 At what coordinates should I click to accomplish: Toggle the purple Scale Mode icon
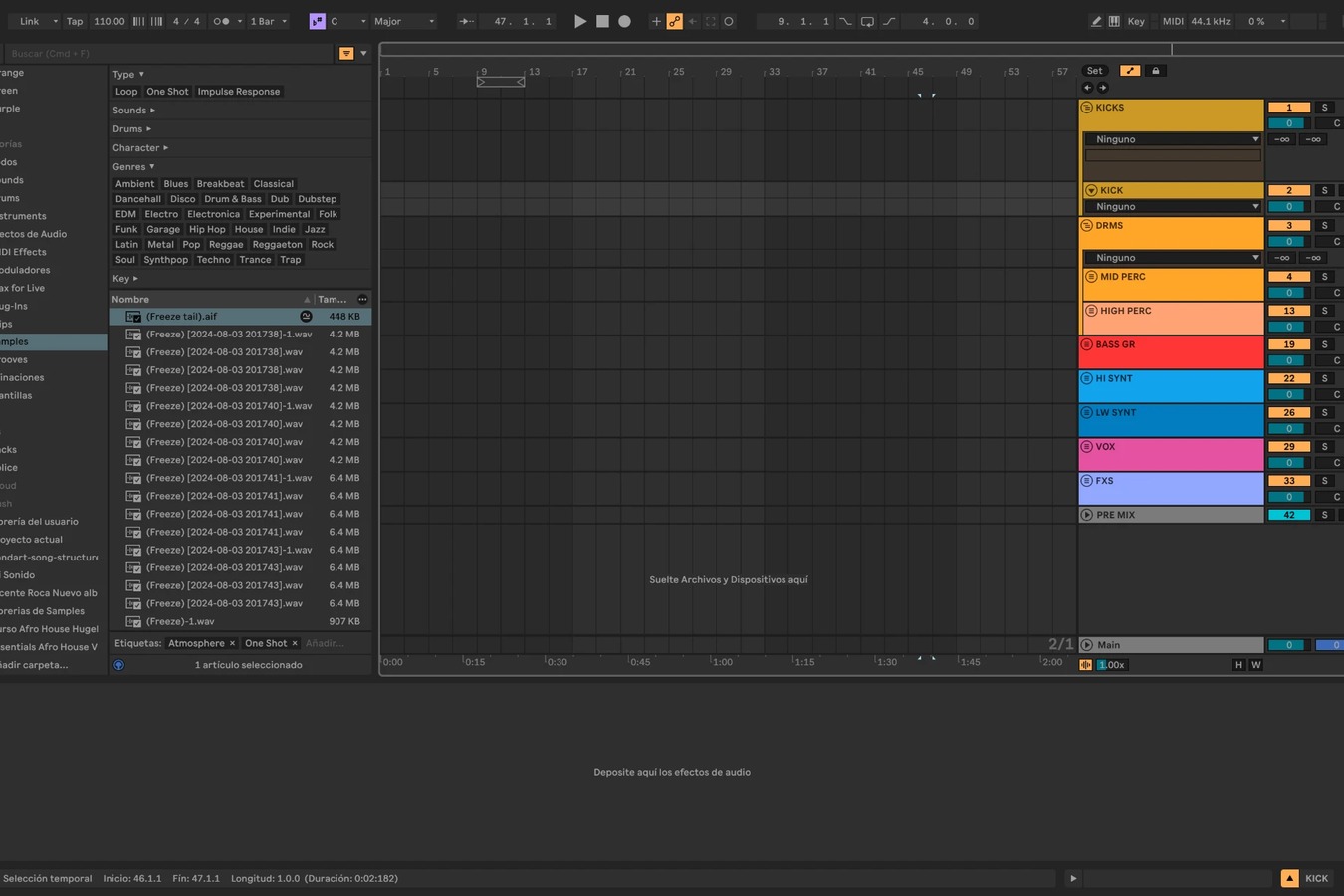click(317, 21)
